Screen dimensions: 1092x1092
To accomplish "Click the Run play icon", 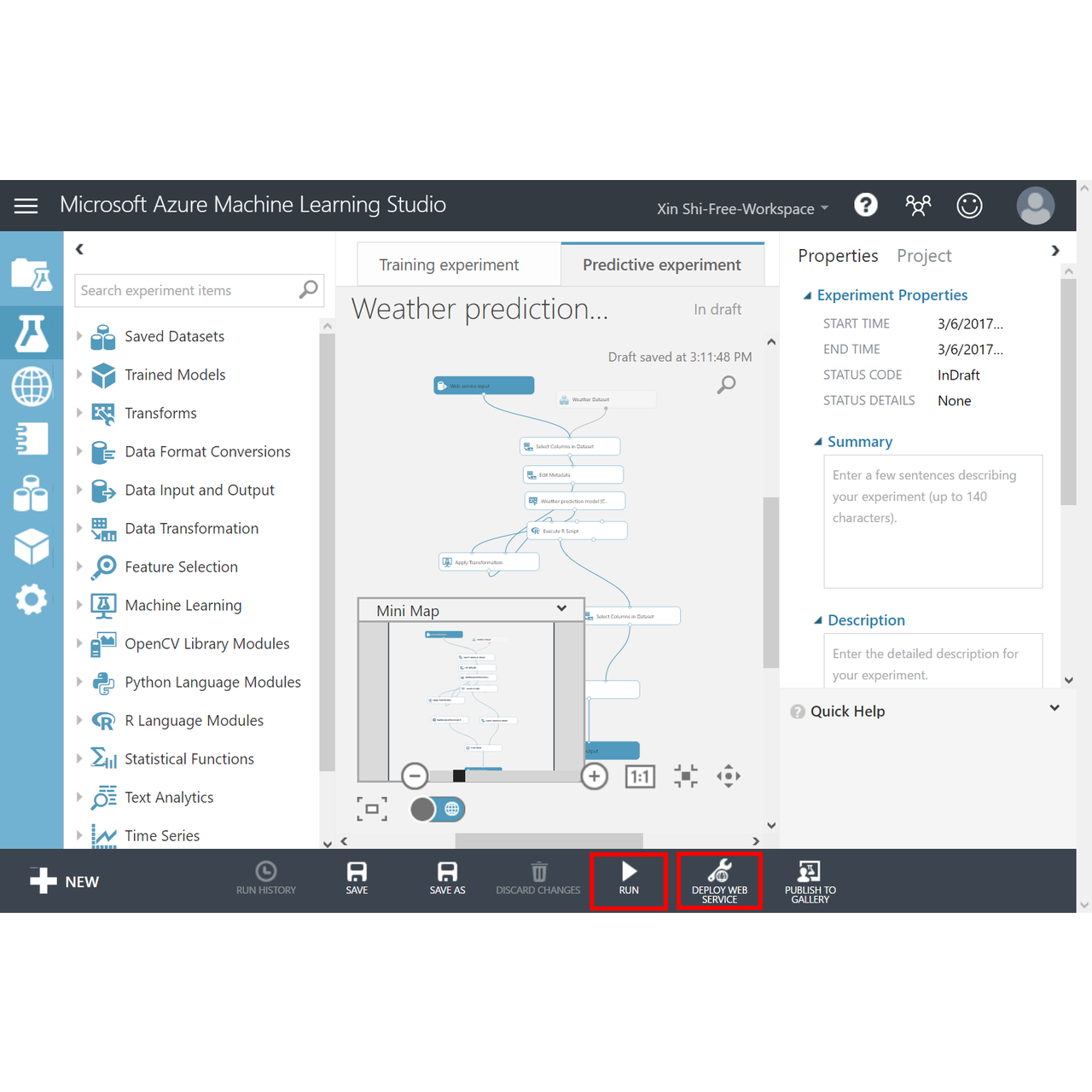I will (x=629, y=871).
